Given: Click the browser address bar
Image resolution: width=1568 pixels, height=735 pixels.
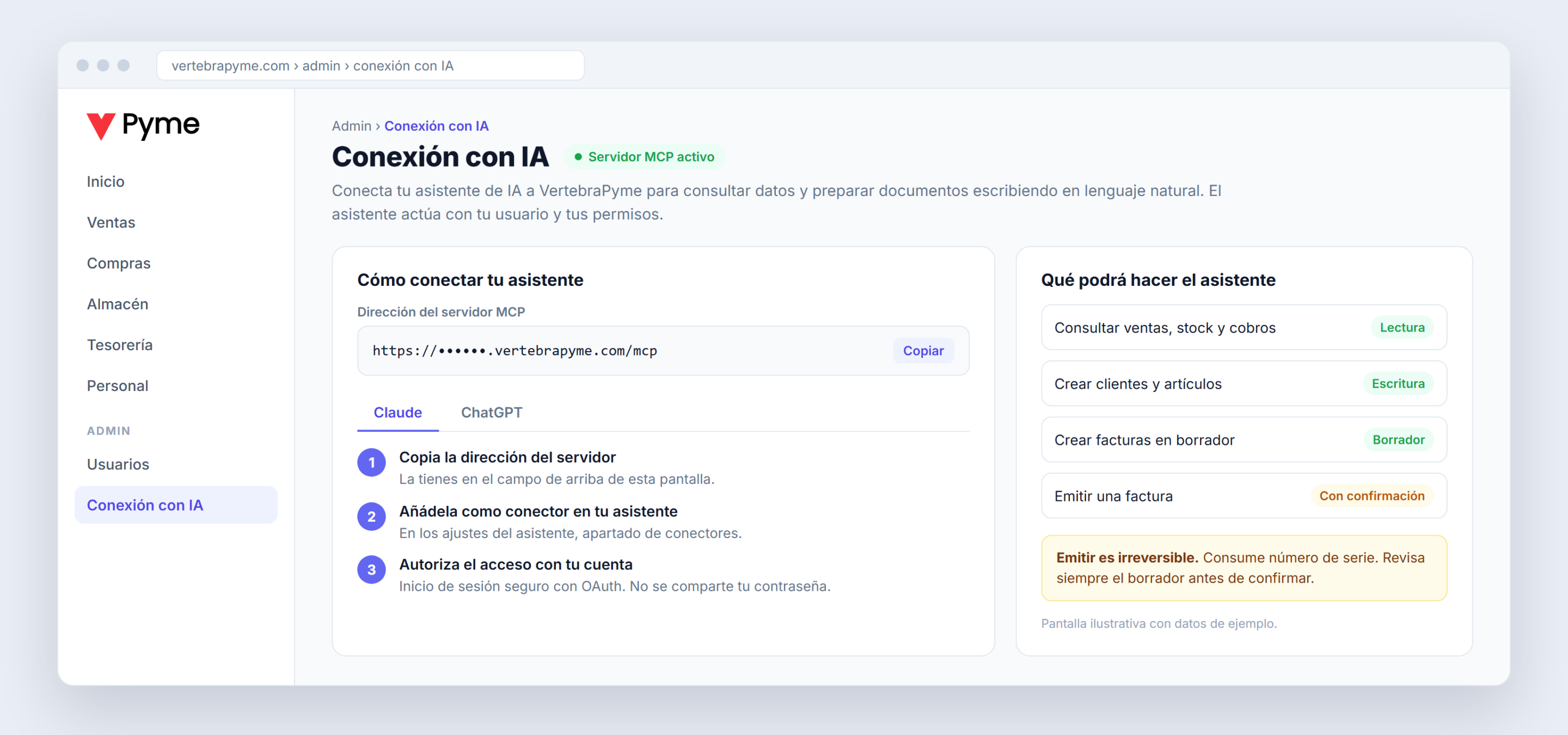Looking at the screenshot, I should [x=370, y=65].
